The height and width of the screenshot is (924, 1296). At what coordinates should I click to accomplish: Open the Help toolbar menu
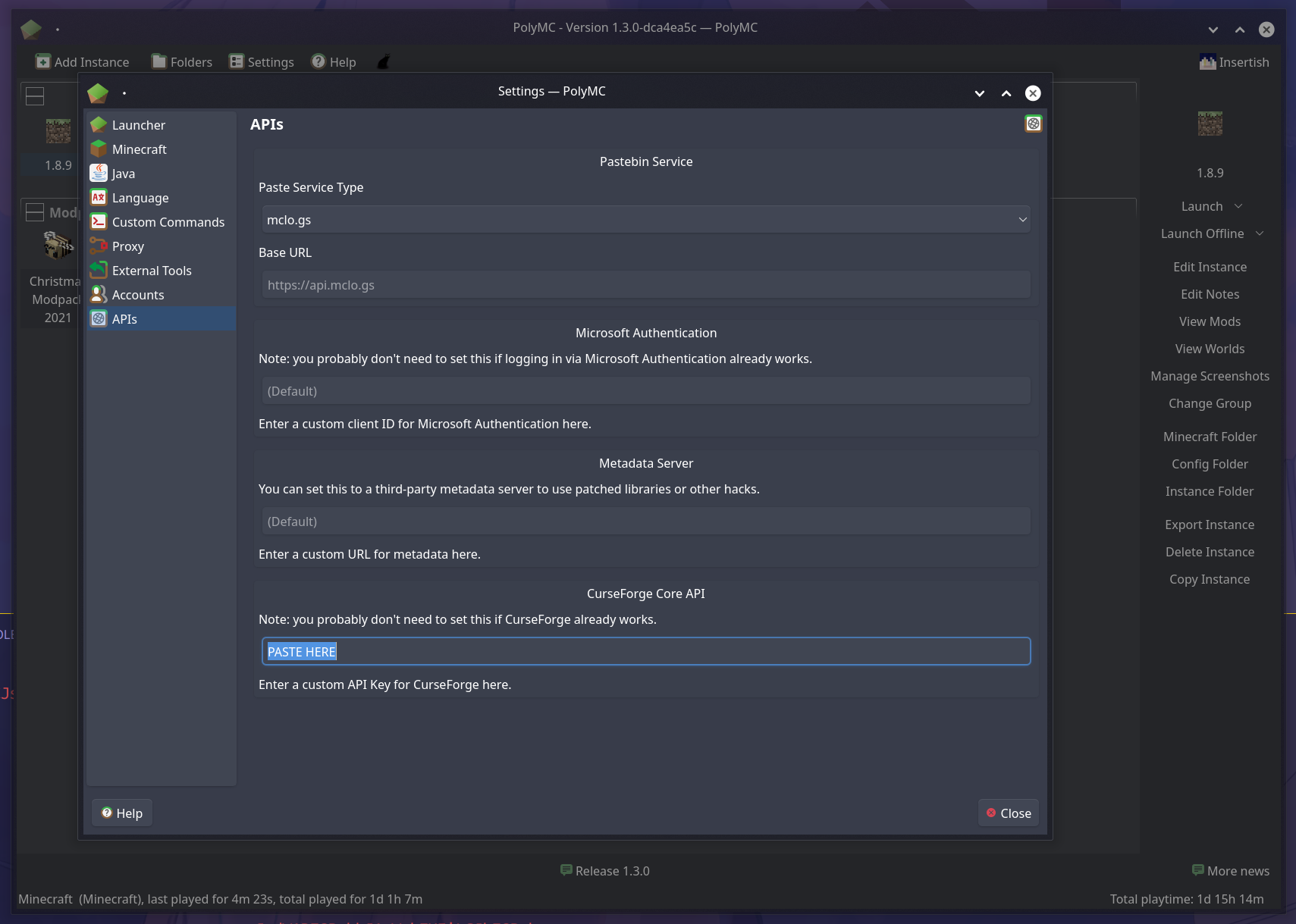tap(334, 62)
